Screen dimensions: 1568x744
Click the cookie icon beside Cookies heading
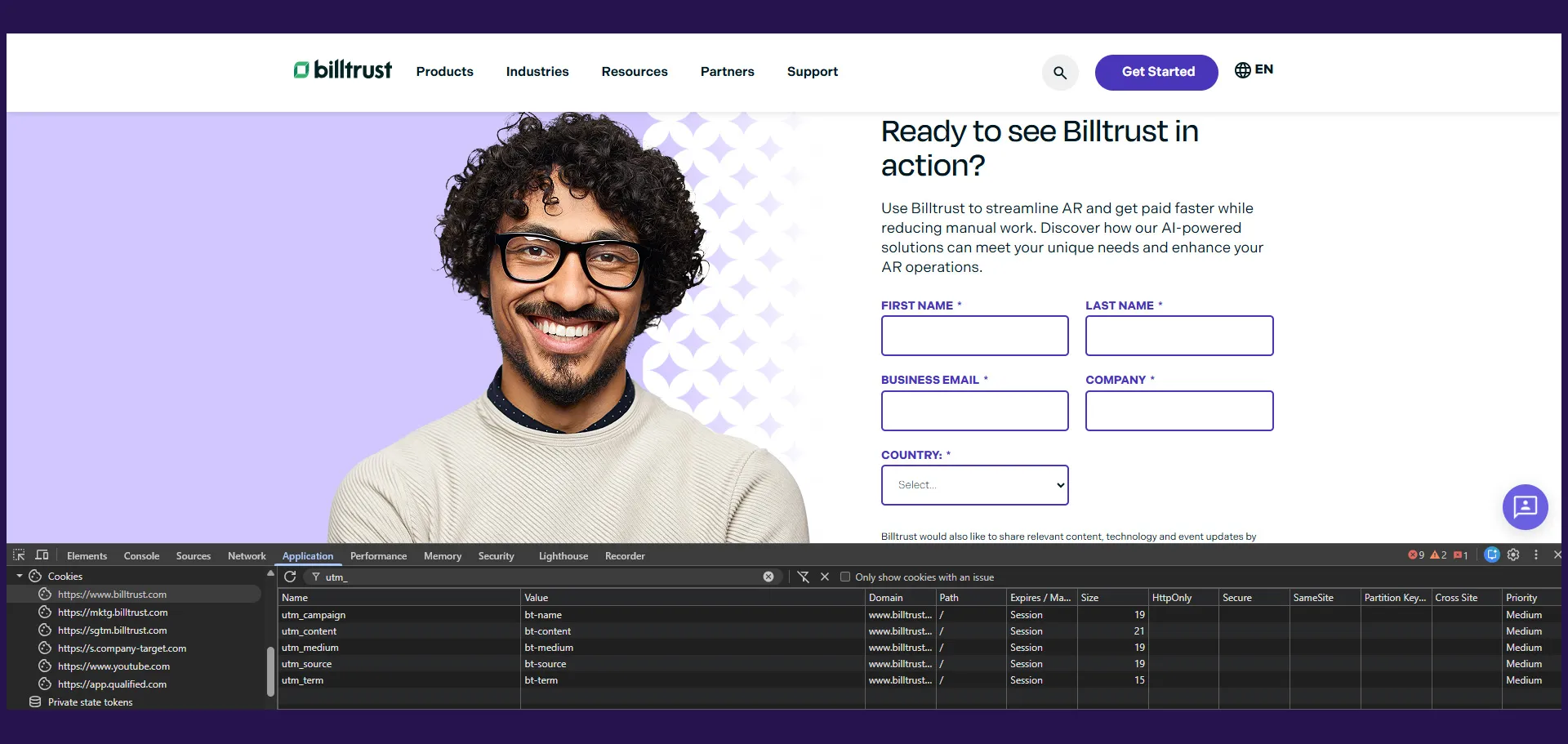tap(35, 577)
